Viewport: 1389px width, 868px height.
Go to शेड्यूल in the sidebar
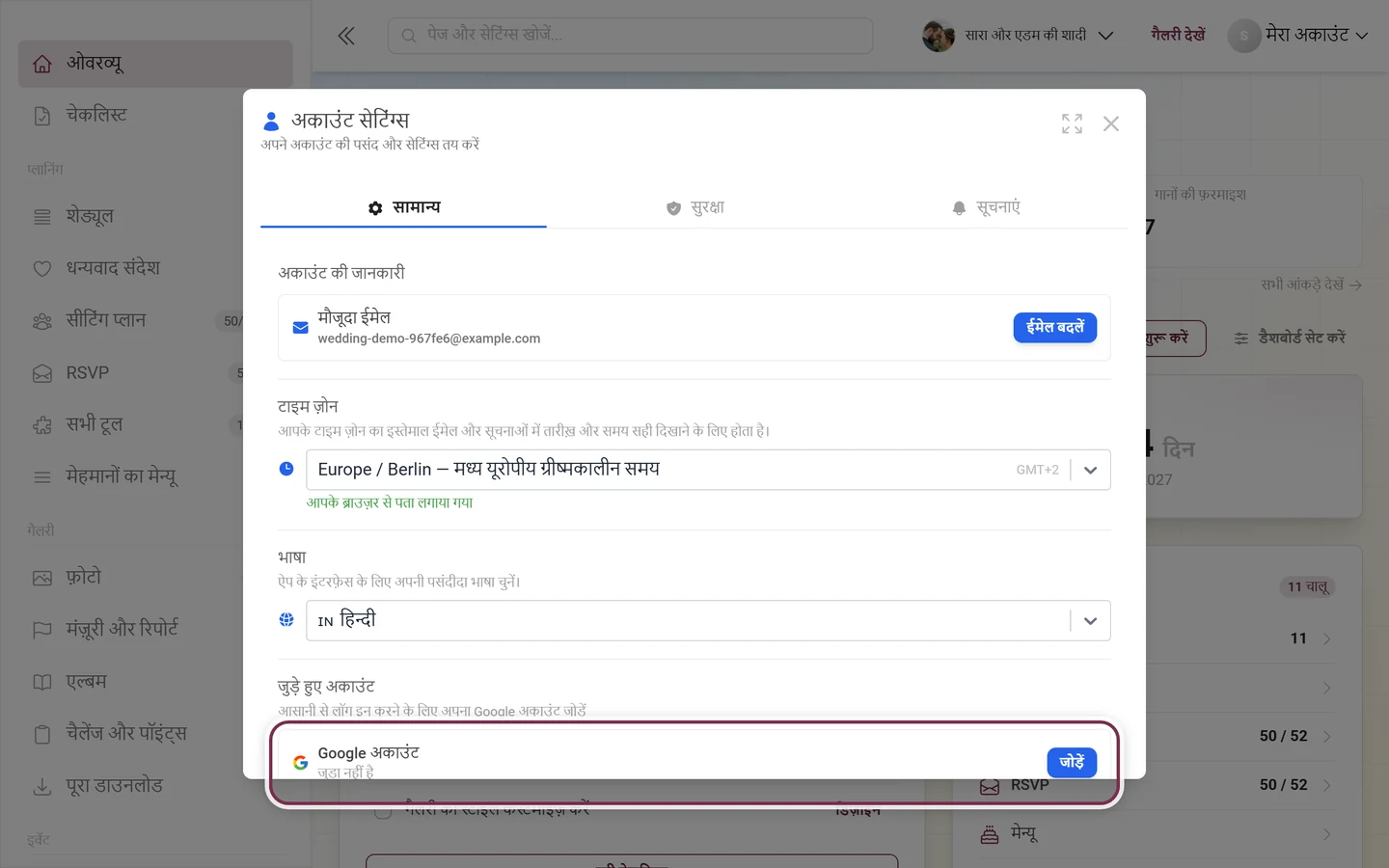[x=155, y=216]
